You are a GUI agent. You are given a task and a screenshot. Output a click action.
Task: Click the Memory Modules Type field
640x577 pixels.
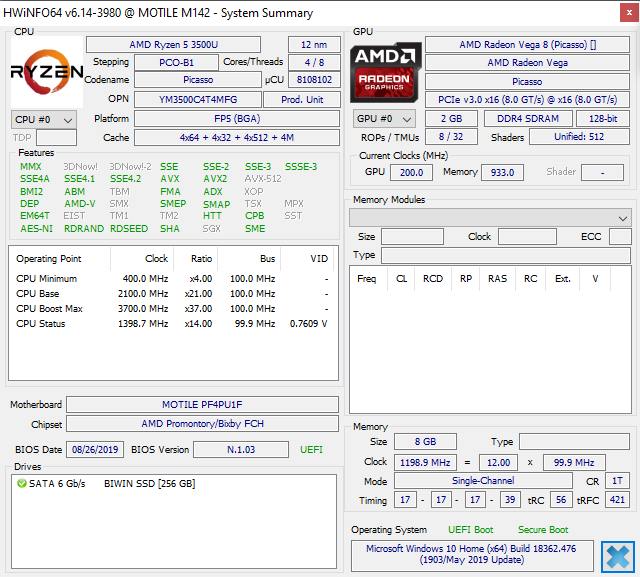tap(506, 255)
